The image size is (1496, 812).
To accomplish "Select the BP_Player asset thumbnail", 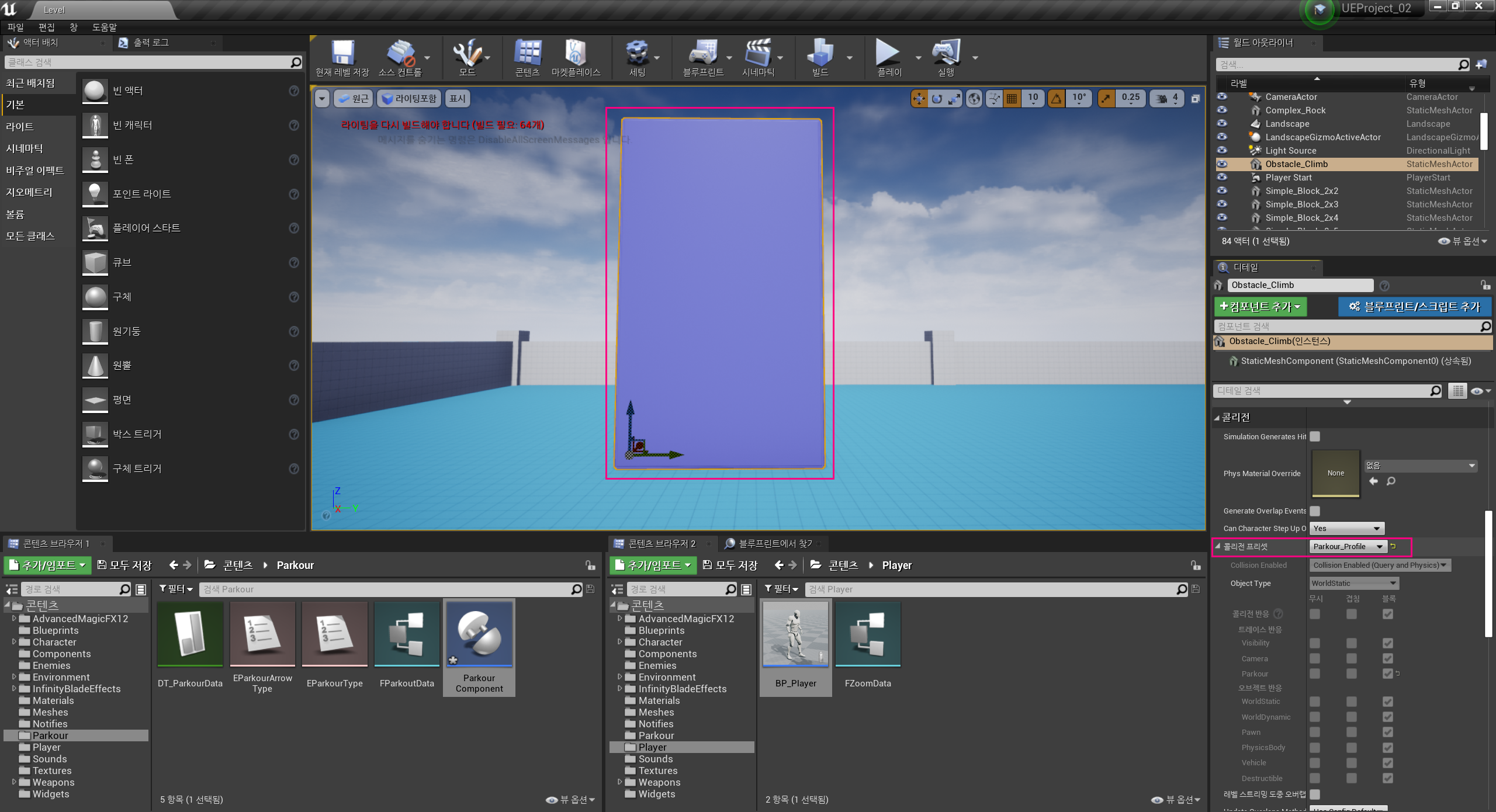I will (x=795, y=635).
